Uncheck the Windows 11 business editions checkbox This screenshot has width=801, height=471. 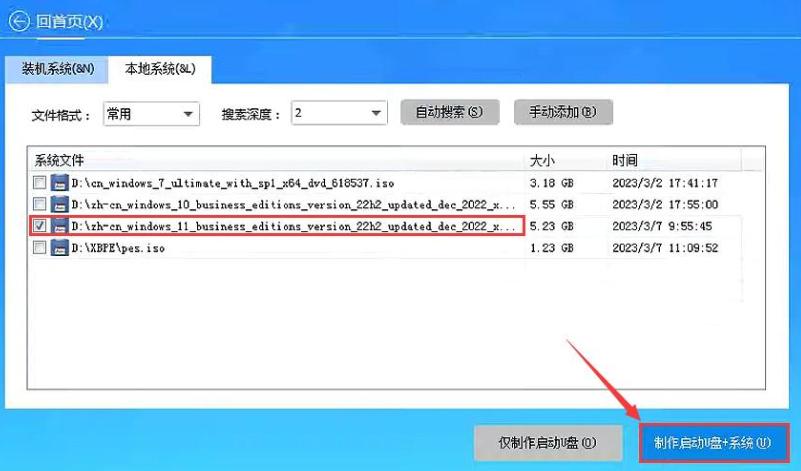(39, 226)
